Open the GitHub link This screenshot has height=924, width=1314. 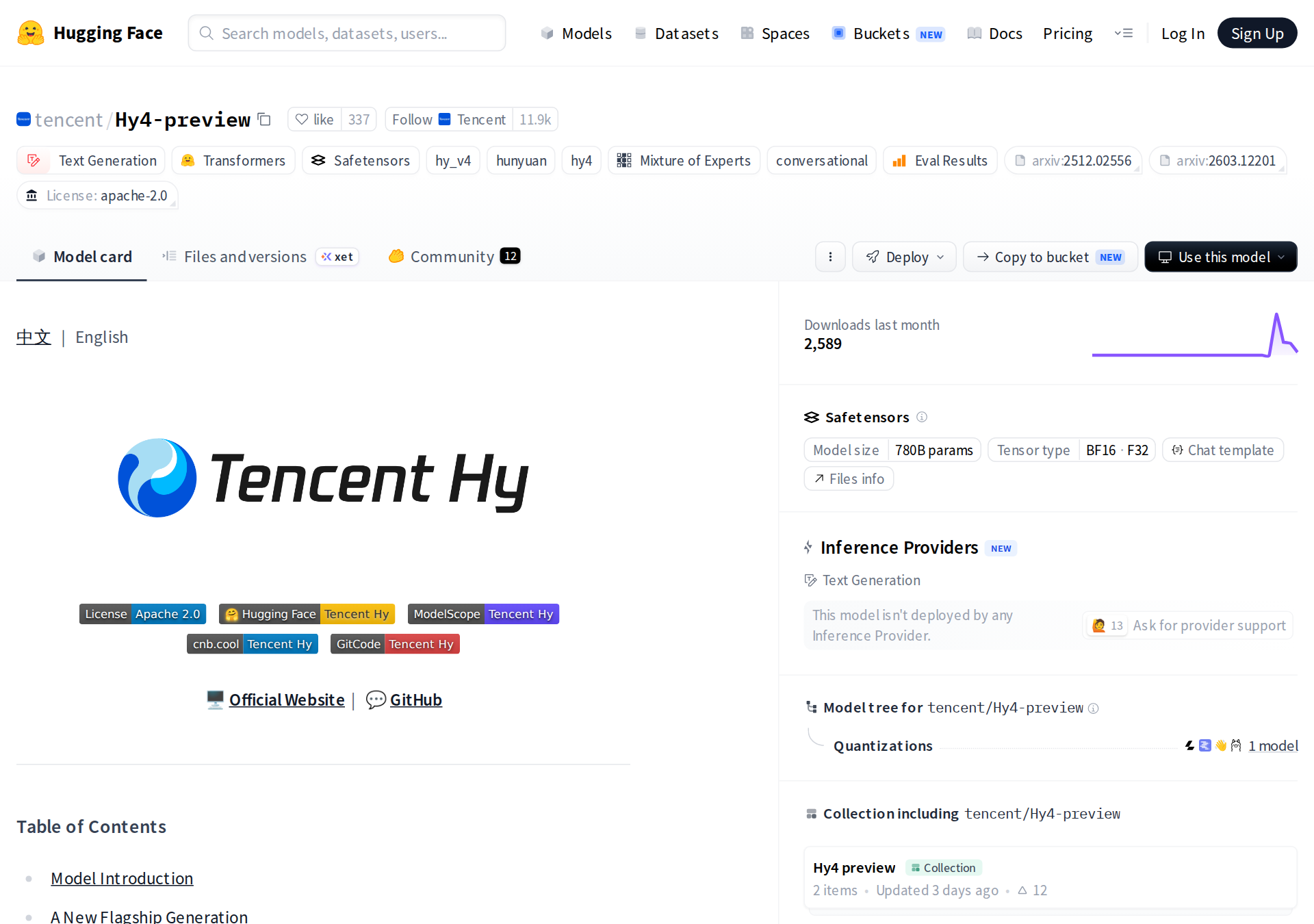pyautogui.click(x=416, y=700)
